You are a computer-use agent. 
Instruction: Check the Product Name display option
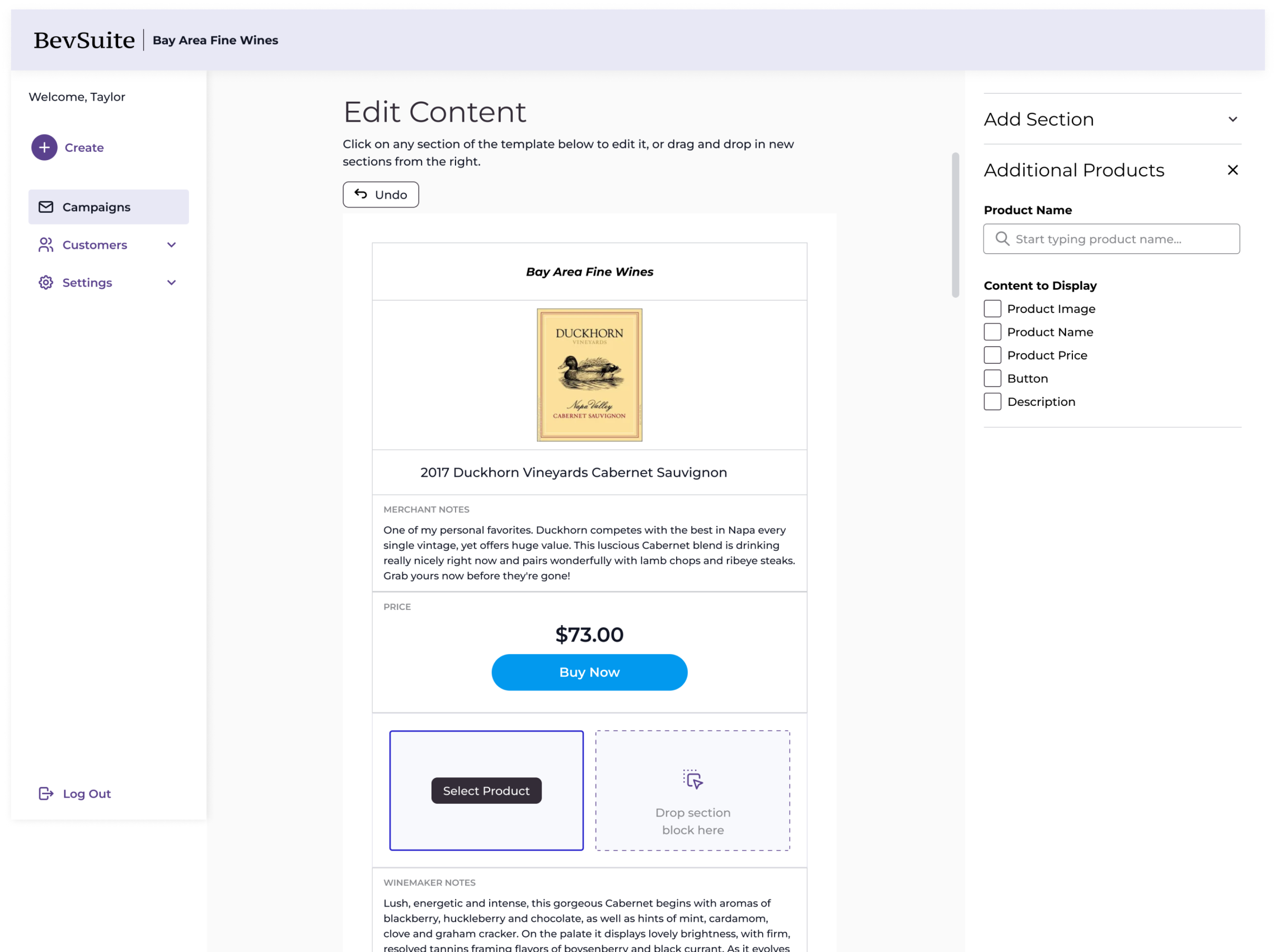[x=992, y=332]
